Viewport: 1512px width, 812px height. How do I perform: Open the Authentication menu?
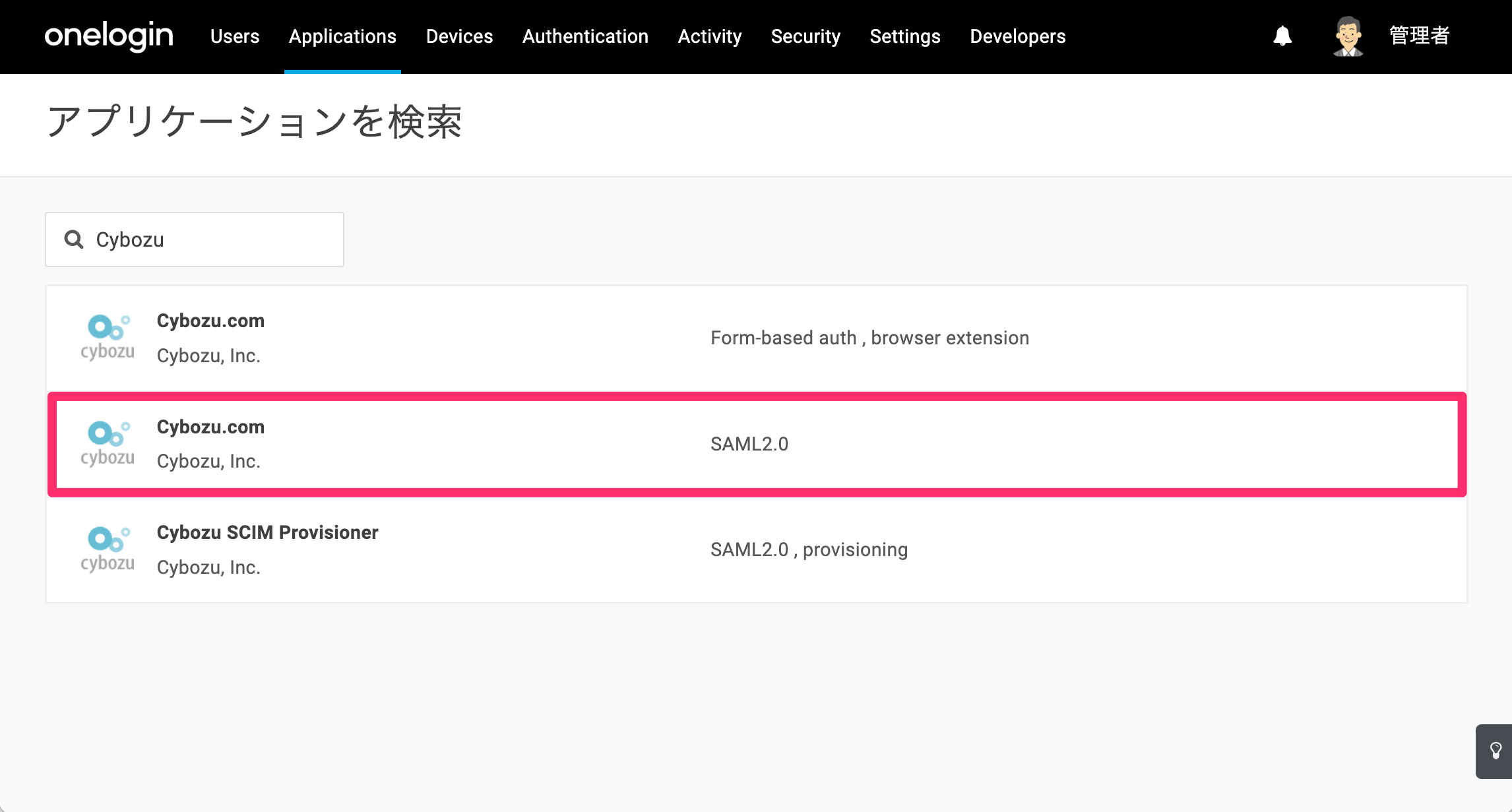(x=585, y=36)
